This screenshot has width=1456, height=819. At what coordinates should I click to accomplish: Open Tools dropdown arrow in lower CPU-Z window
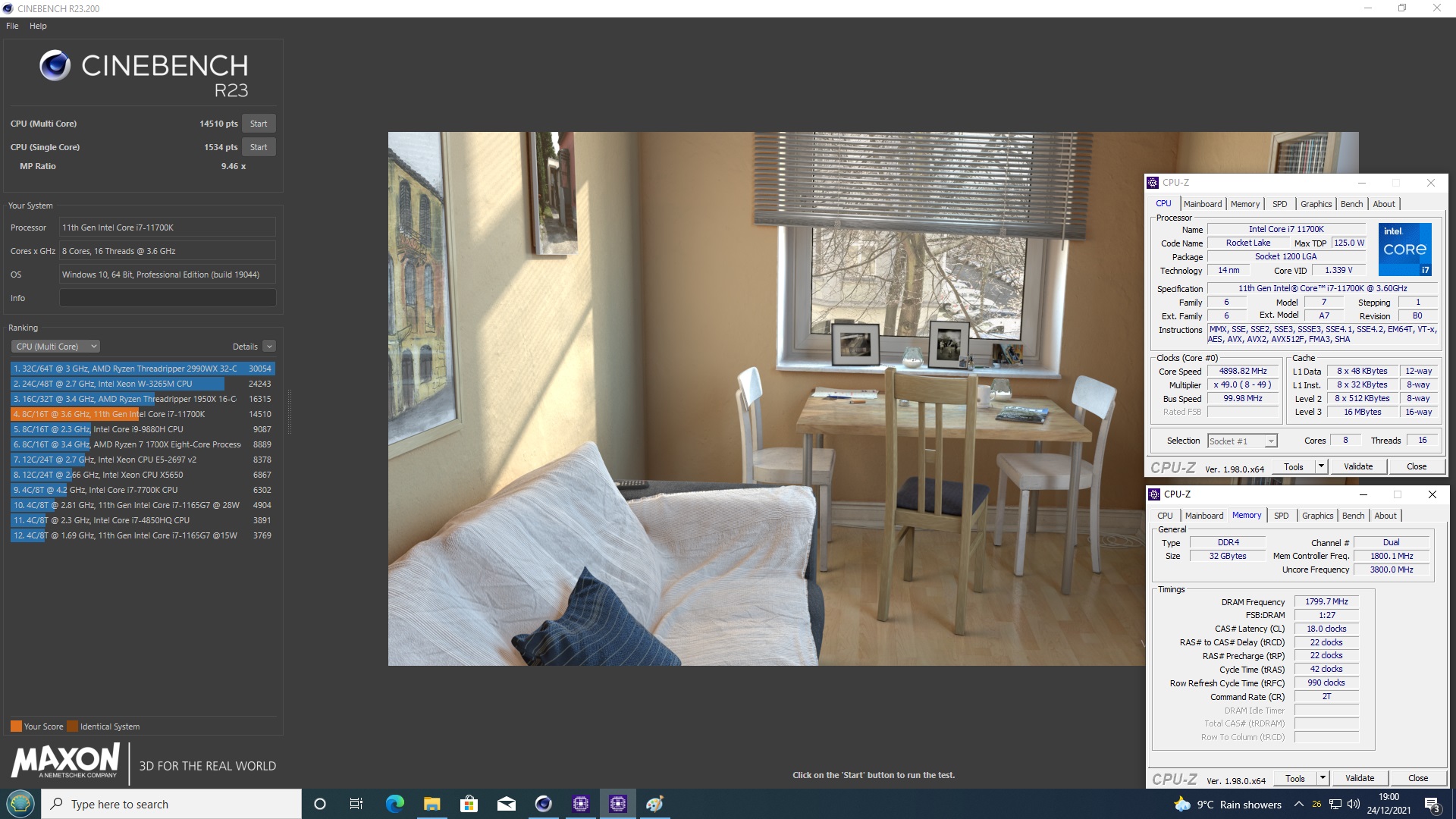coord(1323,778)
